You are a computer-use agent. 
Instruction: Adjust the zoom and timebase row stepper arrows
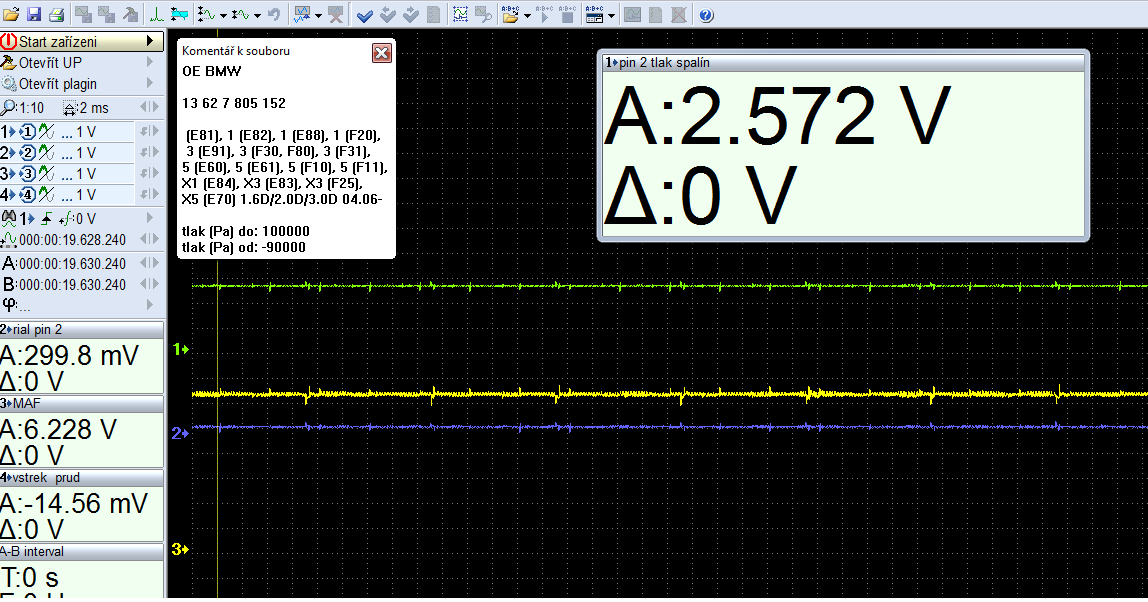(x=149, y=107)
